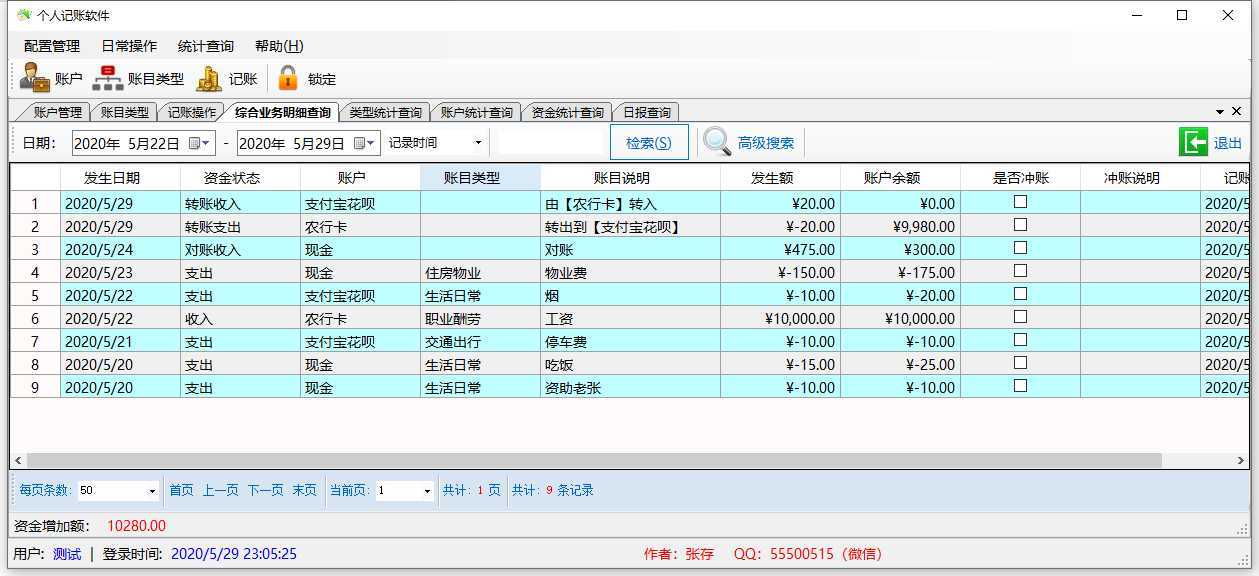Click scrollbar right arrow
1259x576 pixels.
point(1240,461)
